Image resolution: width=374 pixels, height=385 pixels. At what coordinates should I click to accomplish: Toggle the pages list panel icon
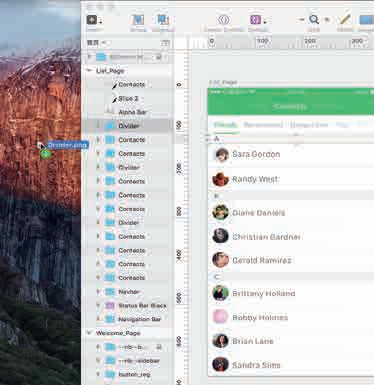(x=165, y=43)
